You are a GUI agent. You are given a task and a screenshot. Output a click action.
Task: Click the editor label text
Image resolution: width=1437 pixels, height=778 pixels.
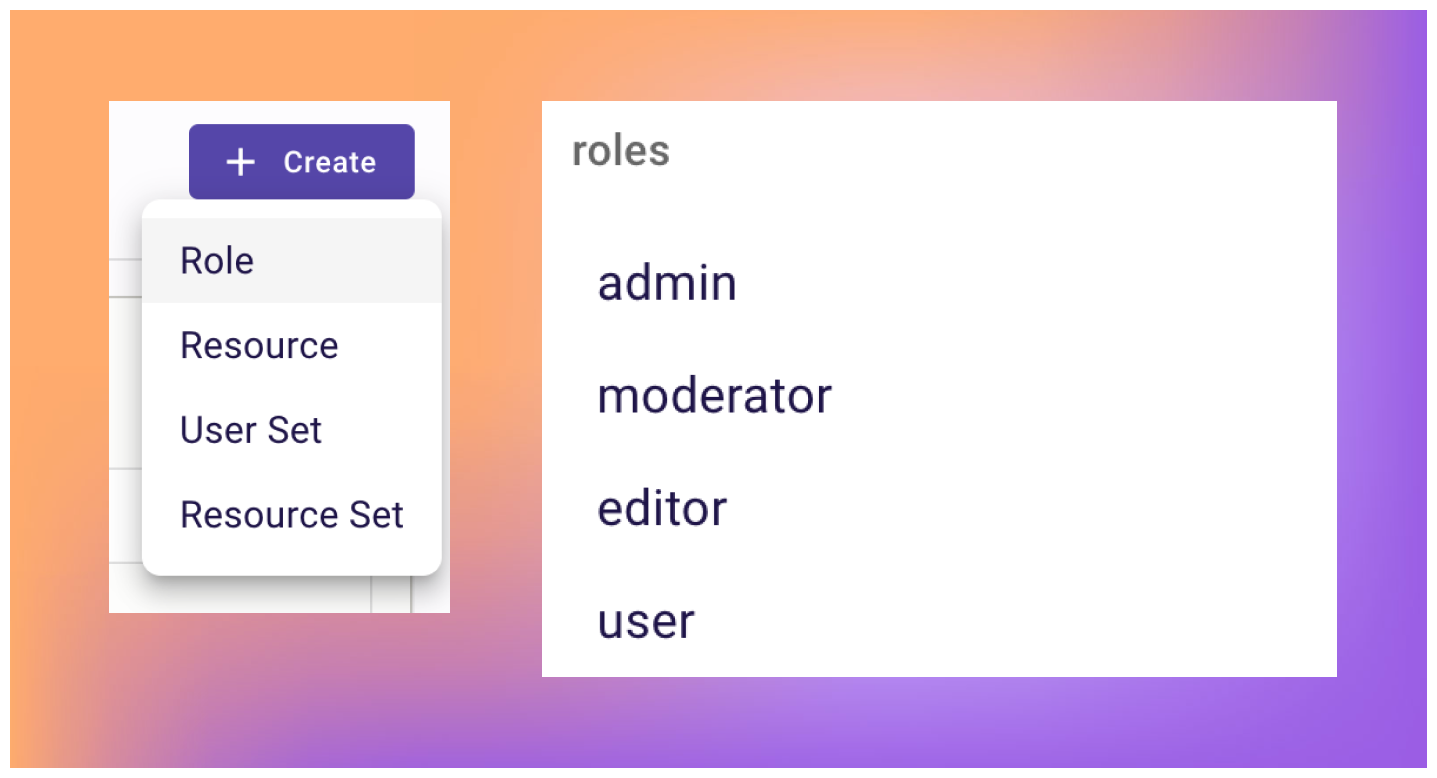[662, 508]
